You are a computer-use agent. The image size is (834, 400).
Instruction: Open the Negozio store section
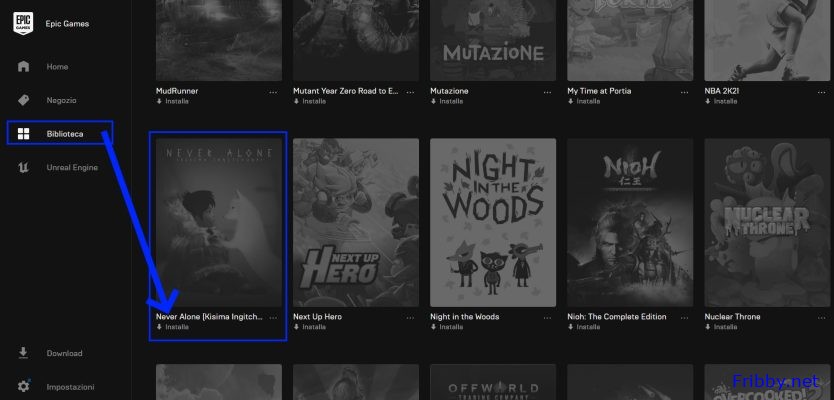tap(61, 100)
